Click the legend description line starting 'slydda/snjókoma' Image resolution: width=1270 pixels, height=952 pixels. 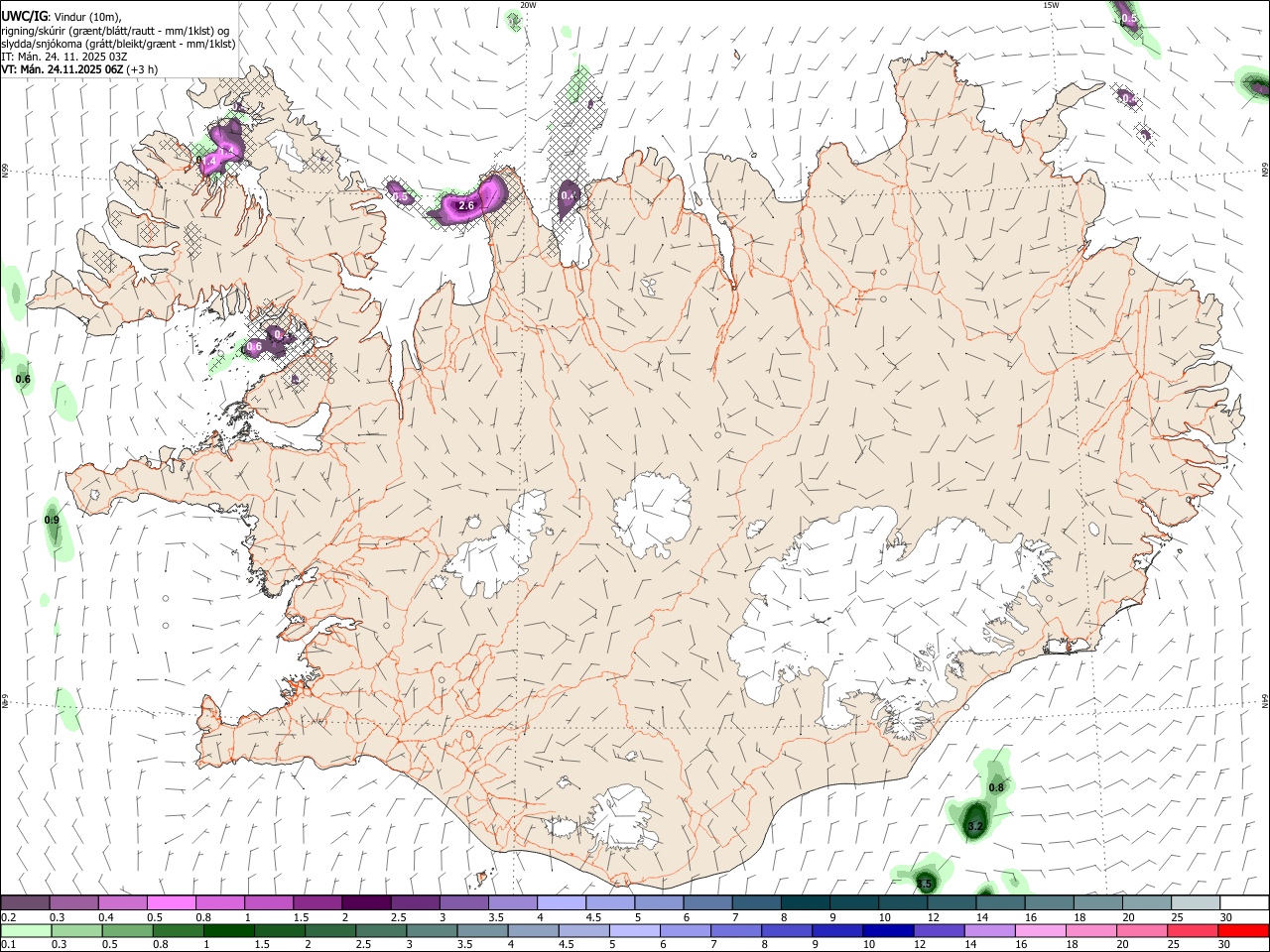click(118, 44)
